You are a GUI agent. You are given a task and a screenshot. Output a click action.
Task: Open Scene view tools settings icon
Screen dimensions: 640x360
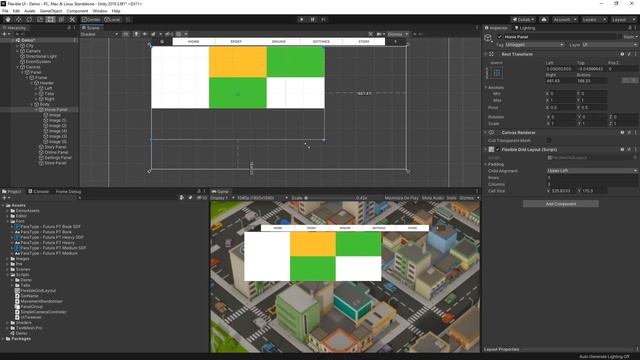tap(370, 34)
